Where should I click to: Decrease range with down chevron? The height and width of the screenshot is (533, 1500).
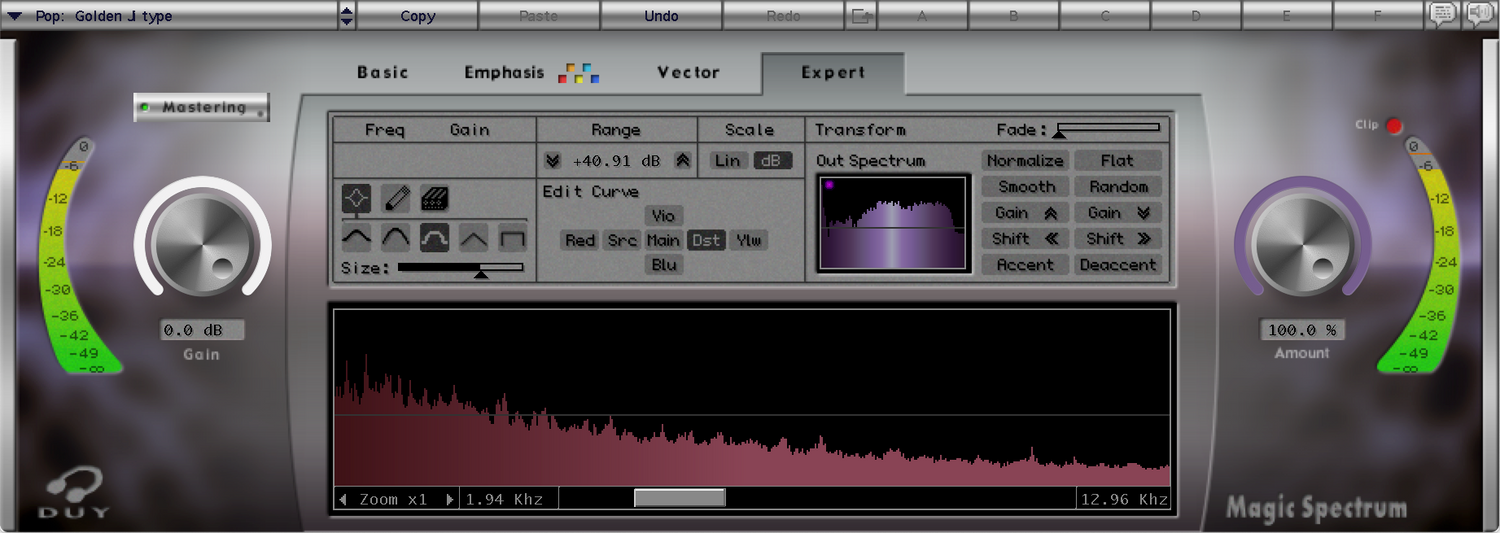click(553, 160)
